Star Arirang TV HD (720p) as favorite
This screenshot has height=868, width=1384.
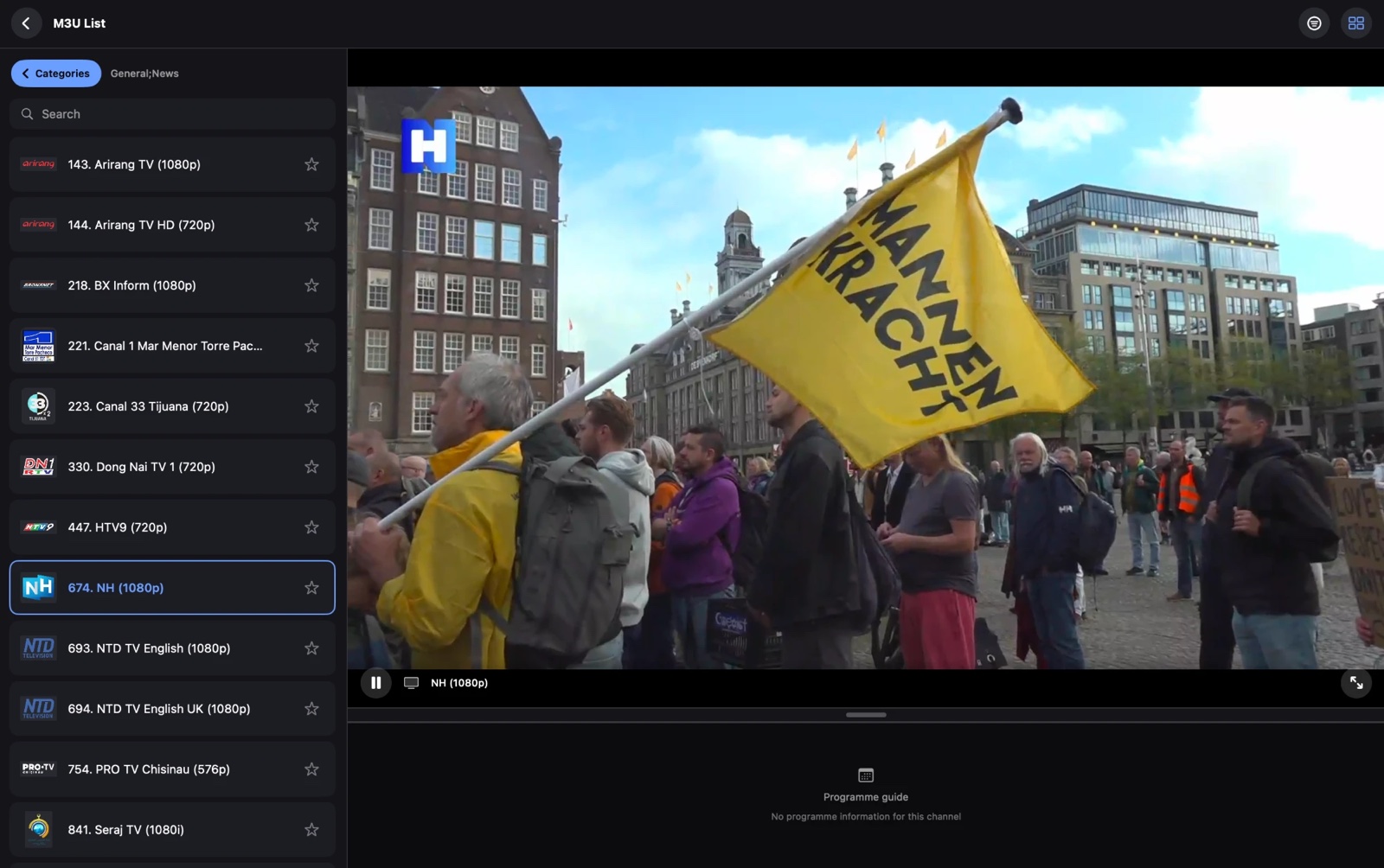(x=311, y=225)
